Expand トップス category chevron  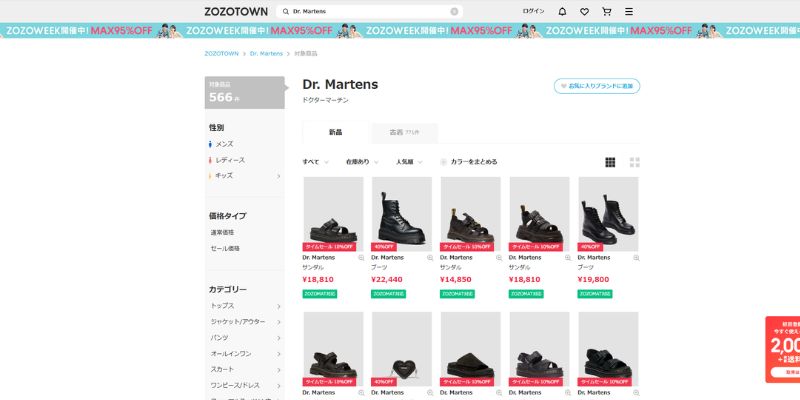point(279,306)
